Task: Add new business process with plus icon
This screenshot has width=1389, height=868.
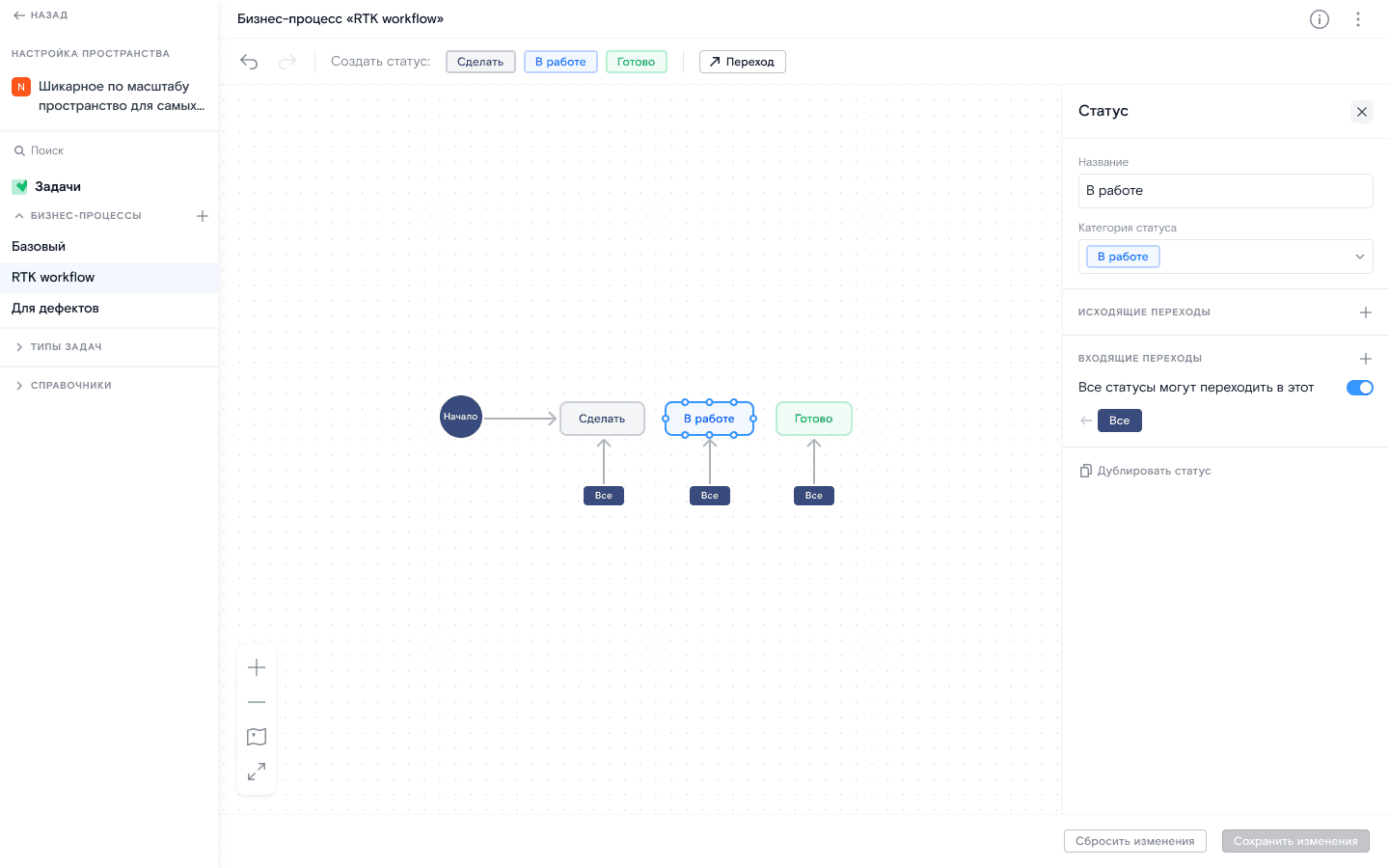Action: tap(203, 216)
